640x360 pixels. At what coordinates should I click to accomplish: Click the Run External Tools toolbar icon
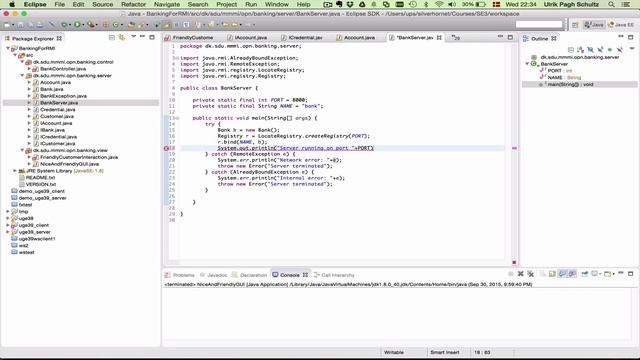tap(91, 24)
